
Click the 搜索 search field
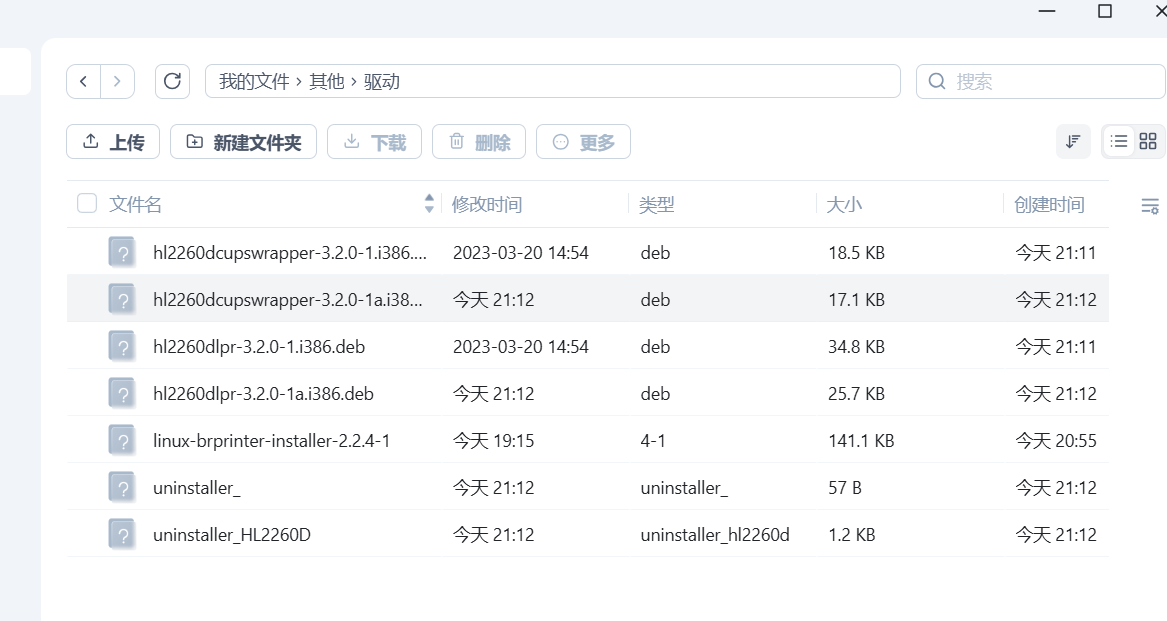(1040, 81)
